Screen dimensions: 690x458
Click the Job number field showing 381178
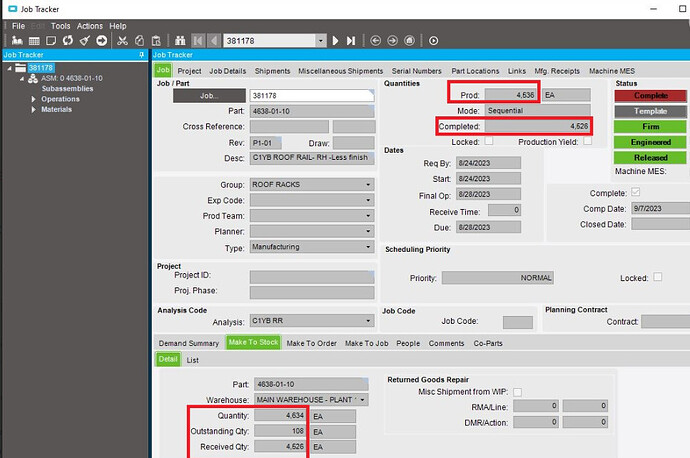312,95
